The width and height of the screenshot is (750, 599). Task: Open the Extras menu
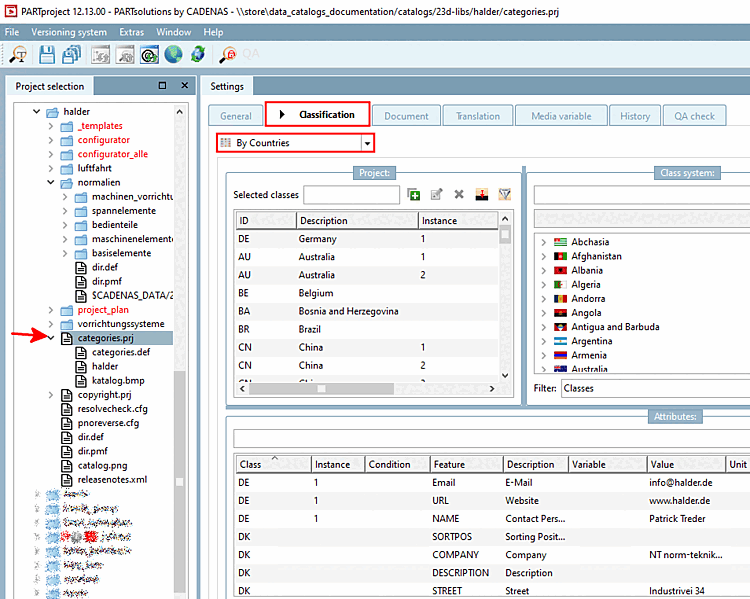coord(132,32)
